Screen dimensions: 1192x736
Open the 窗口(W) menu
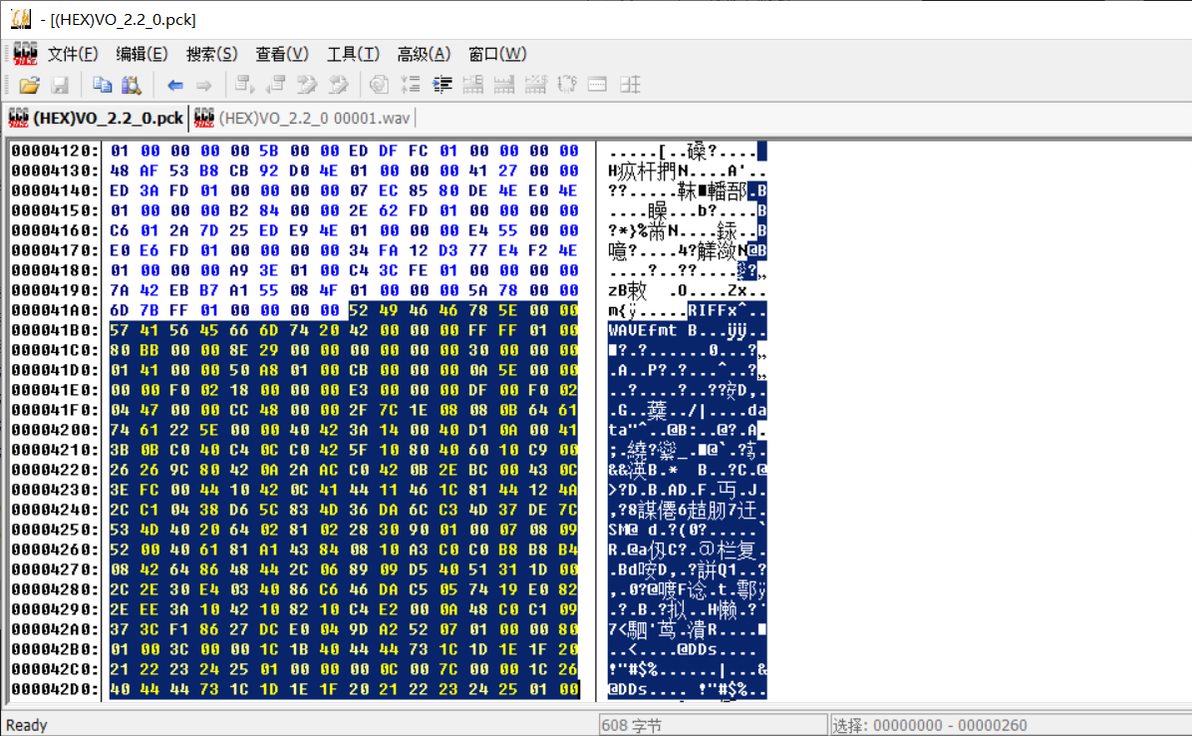(x=497, y=54)
